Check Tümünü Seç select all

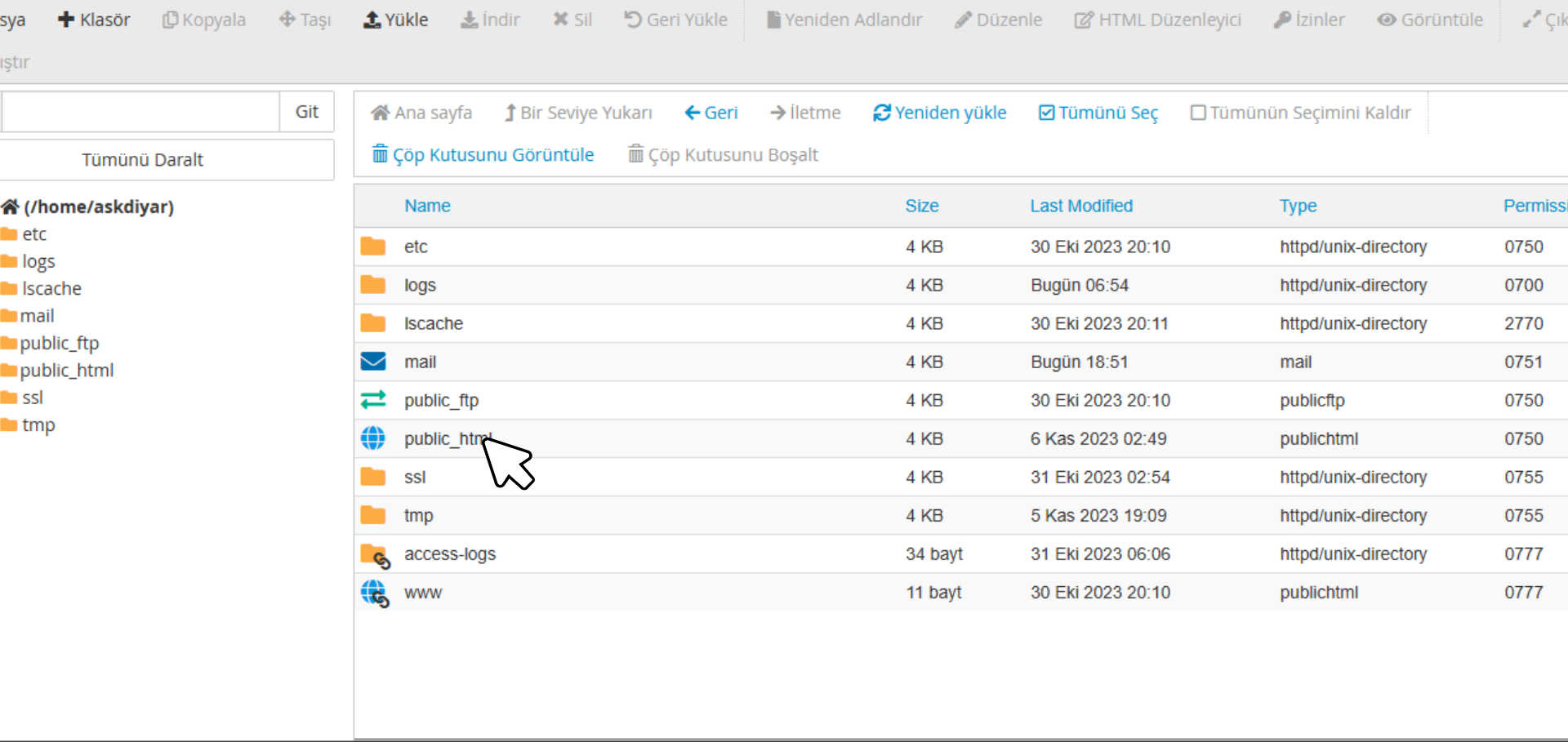[1098, 113]
